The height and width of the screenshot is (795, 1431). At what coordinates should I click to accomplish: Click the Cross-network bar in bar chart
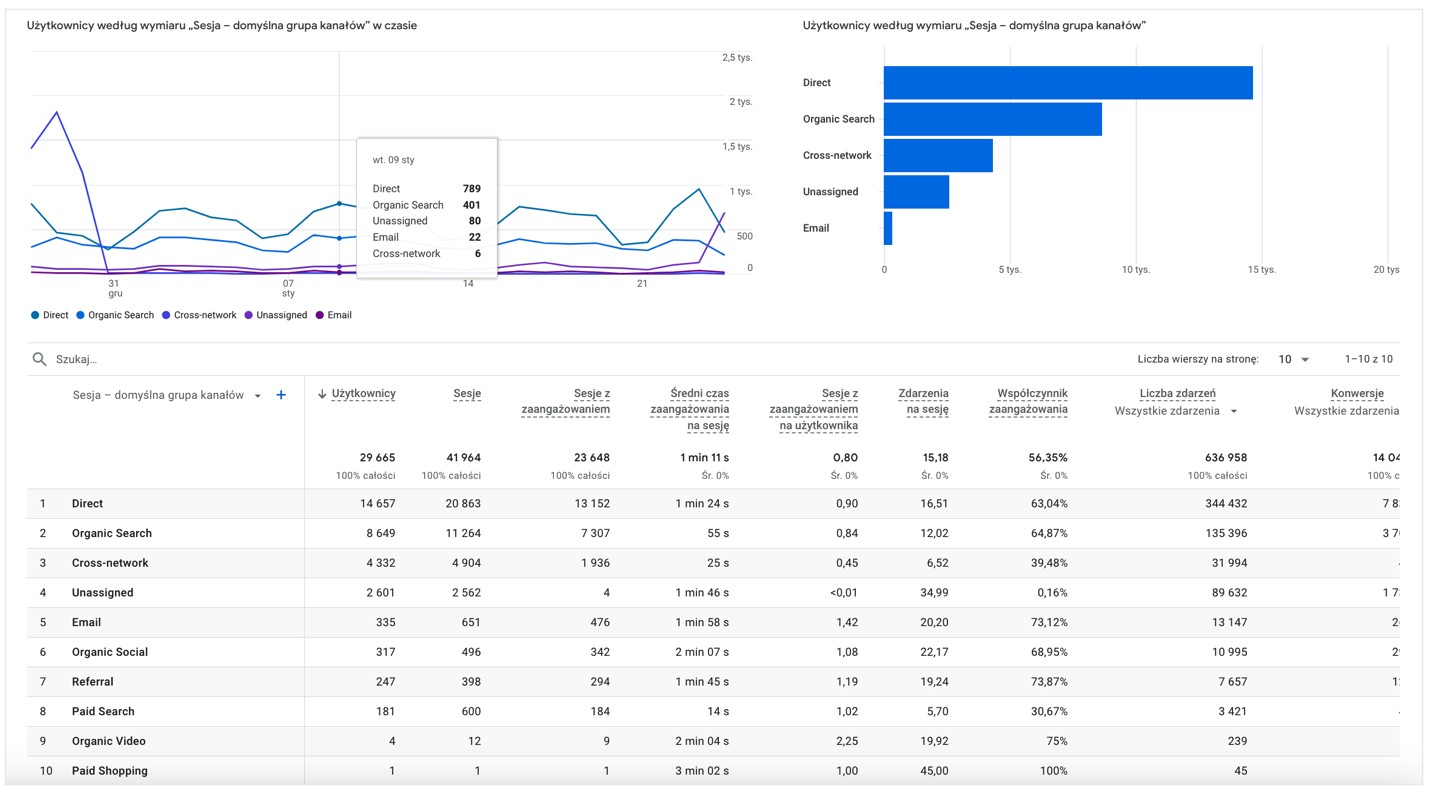pyautogui.click(x=938, y=156)
